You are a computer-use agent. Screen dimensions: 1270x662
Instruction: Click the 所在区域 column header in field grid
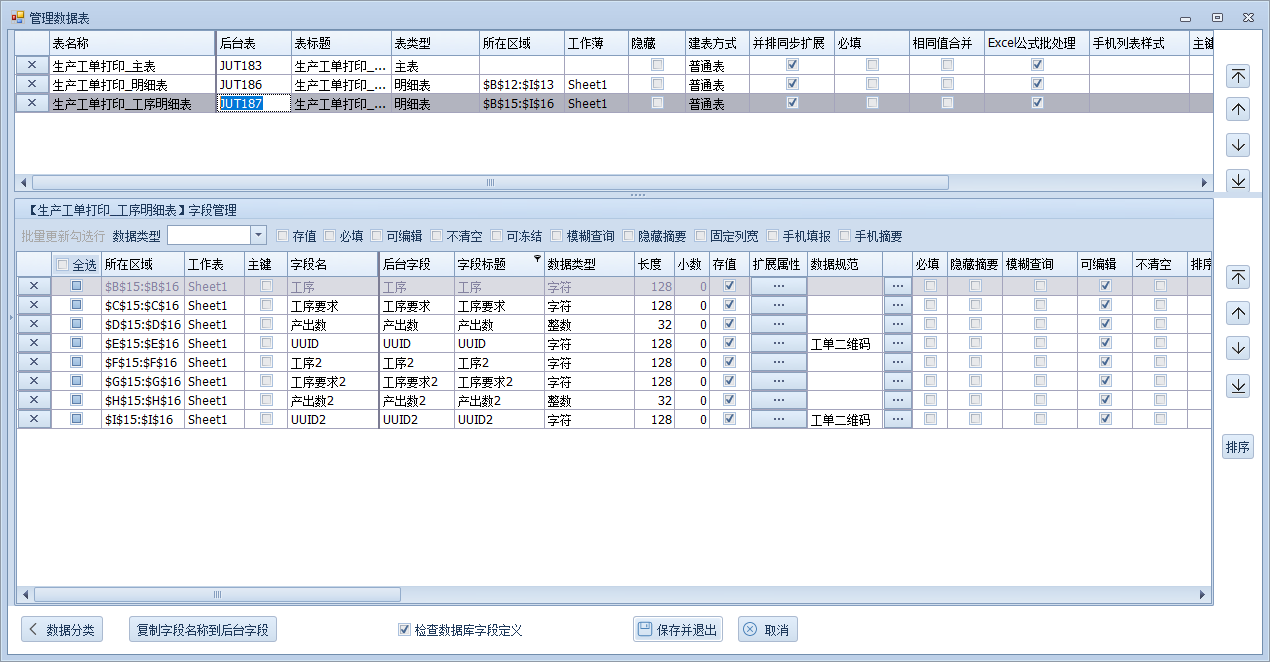pyautogui.click(x=142, y=264)
